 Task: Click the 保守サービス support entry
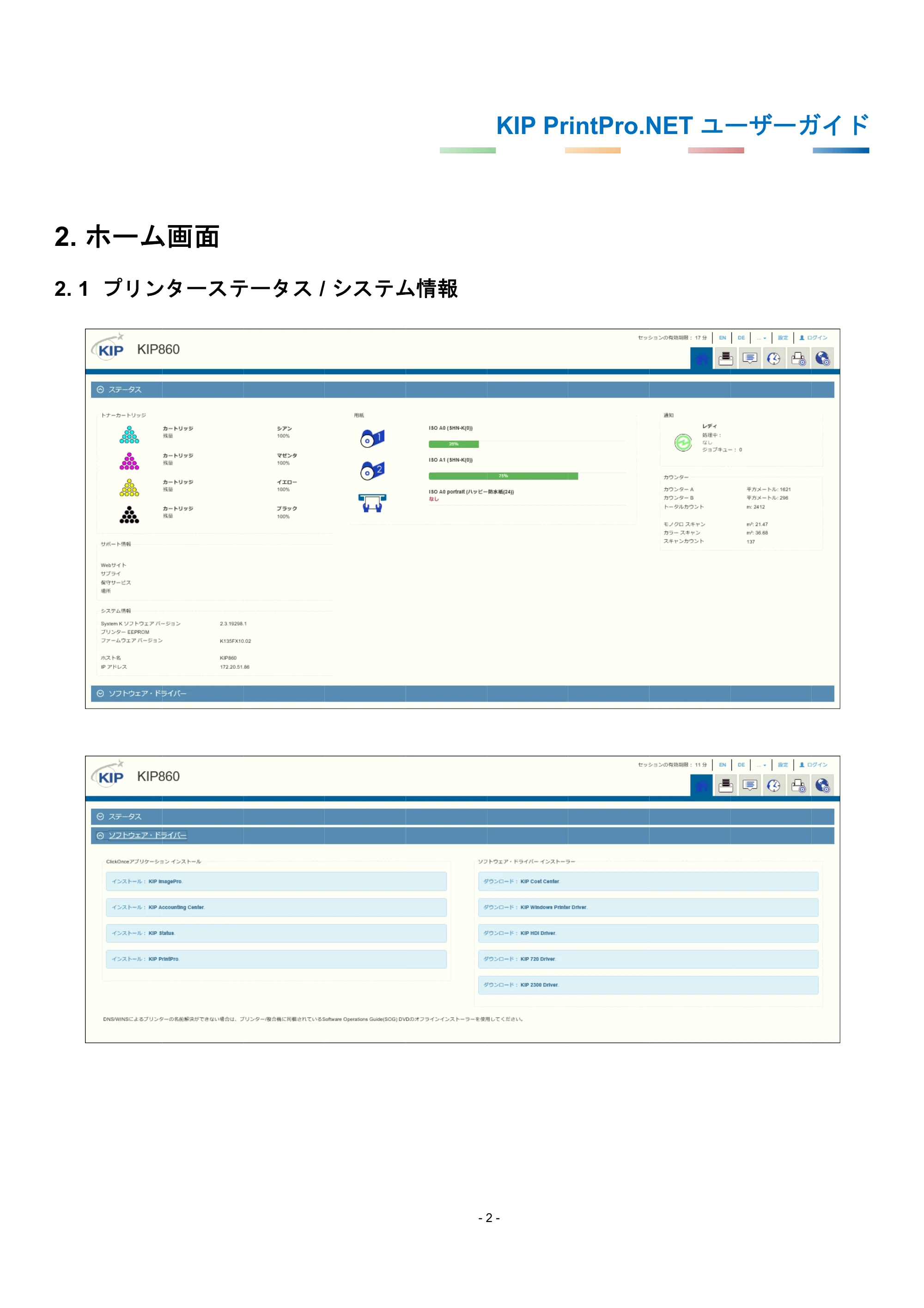click(x=115, y=583)
